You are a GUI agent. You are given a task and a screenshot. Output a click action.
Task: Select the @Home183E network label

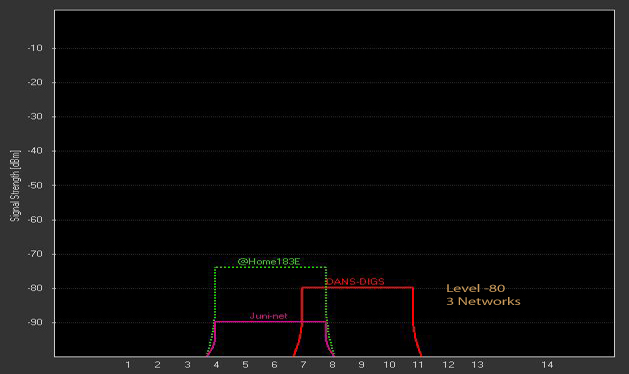[x=269, y=262]
